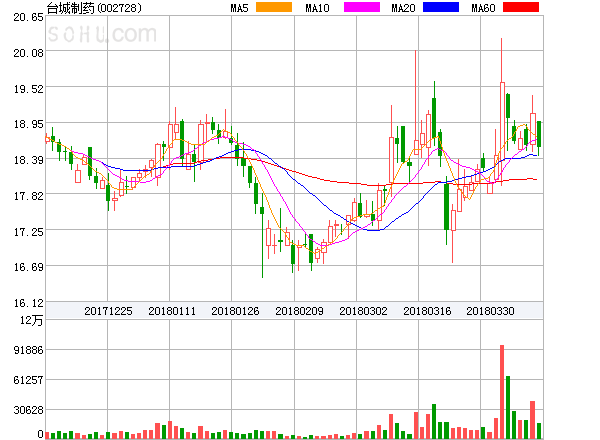The width and height of the screenshot is (600, 440).
Task: Click the 20.65 price axis label
Action: pos(28,17)
